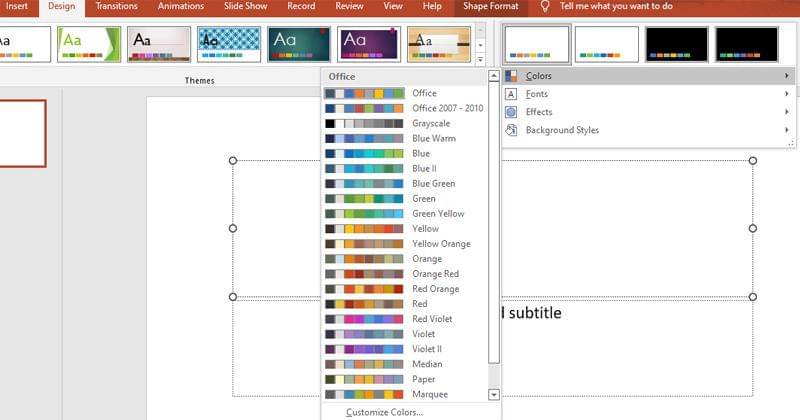Click the Fonts icon in variants menu

point(511,94)
